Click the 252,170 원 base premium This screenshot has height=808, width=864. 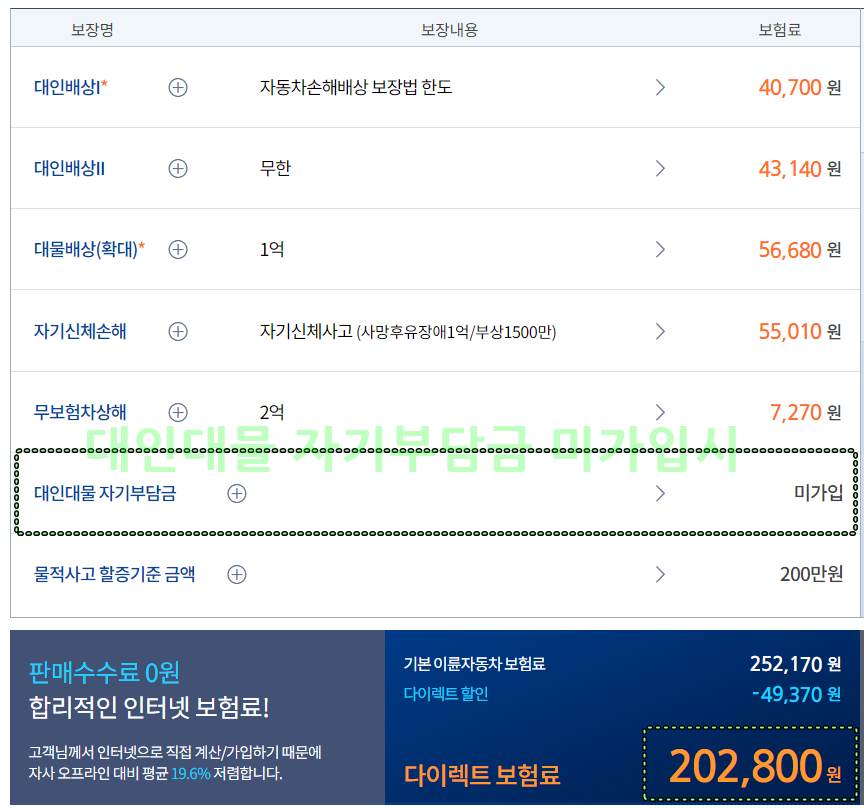795,664
